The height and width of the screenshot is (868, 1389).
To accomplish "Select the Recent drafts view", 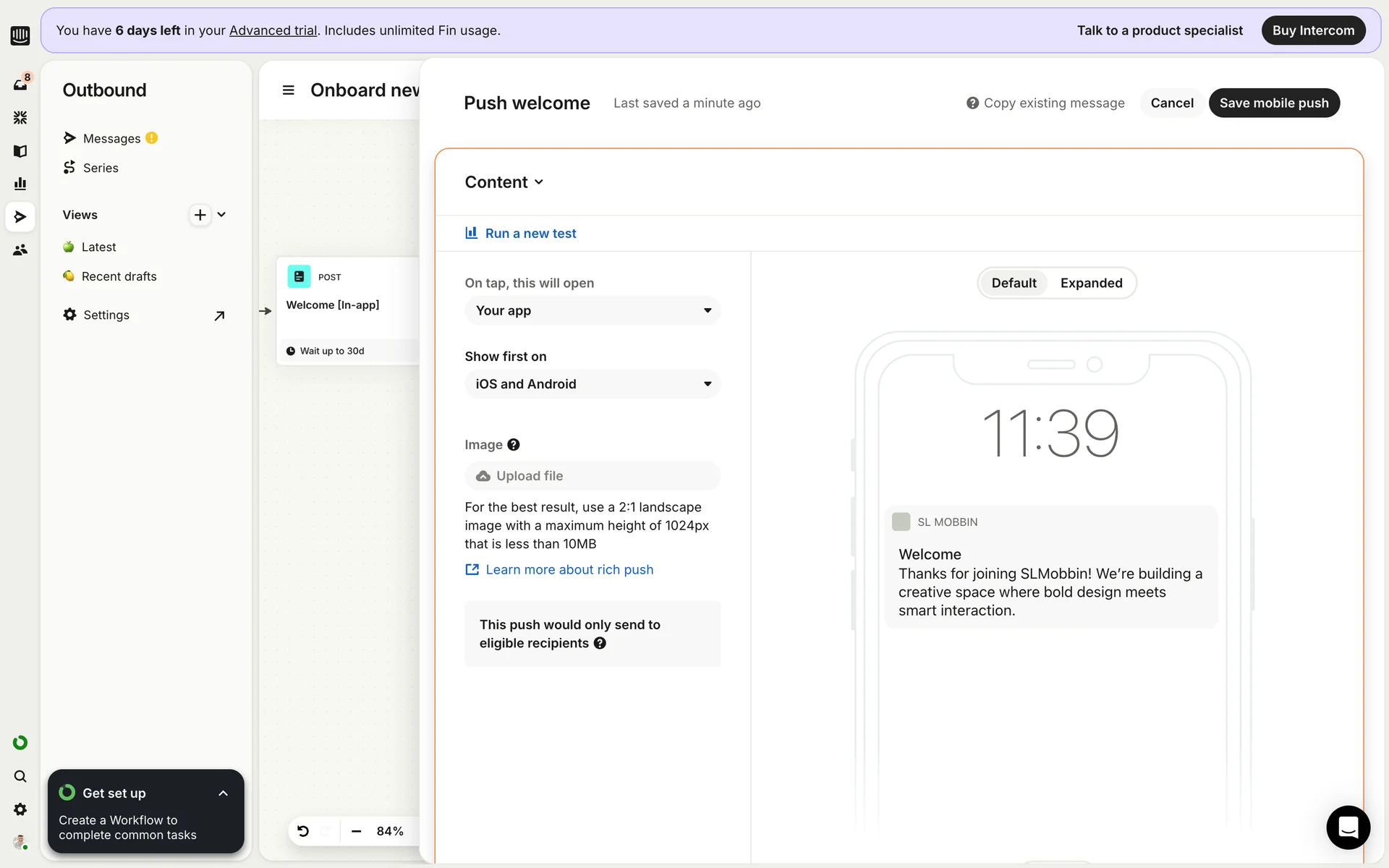I will [x=119, y=276].
